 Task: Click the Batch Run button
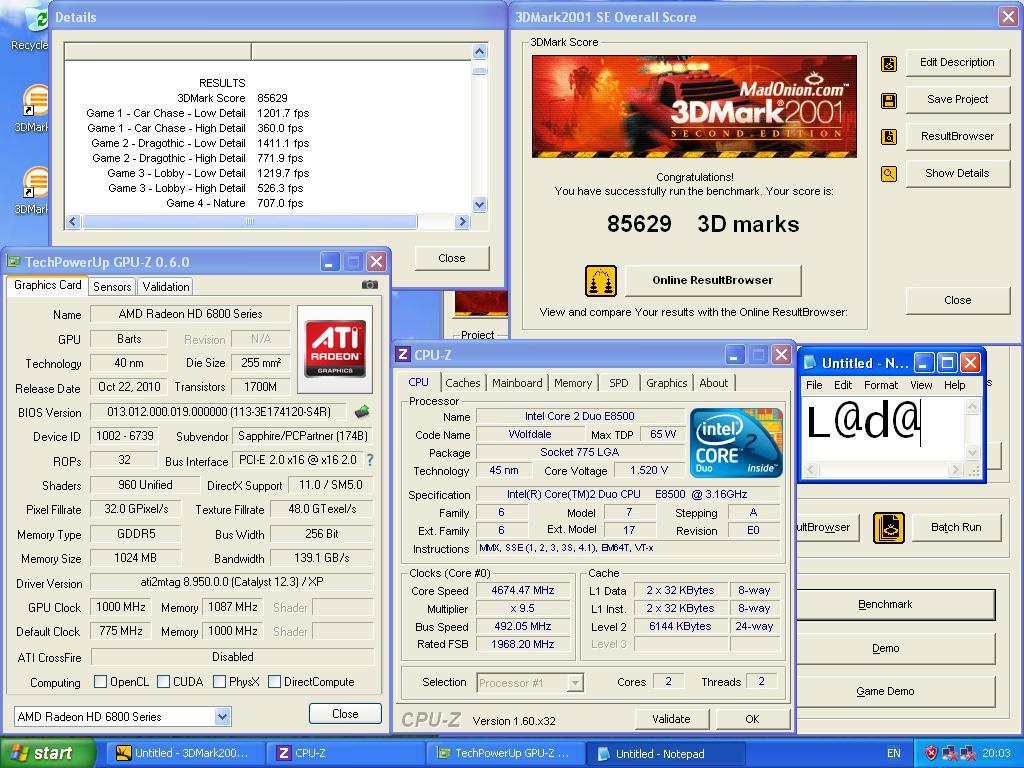tap(956, 528)
